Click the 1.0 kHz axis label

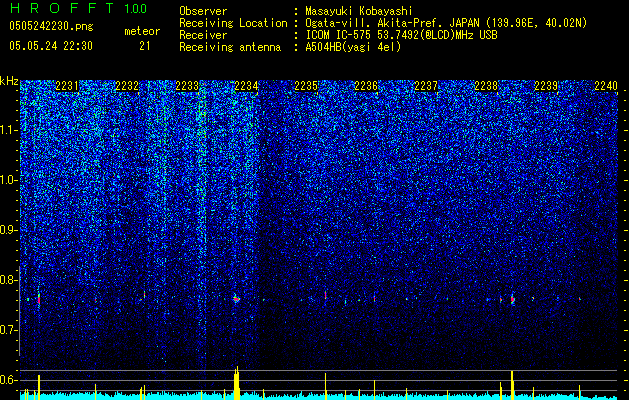click(9, 180)
